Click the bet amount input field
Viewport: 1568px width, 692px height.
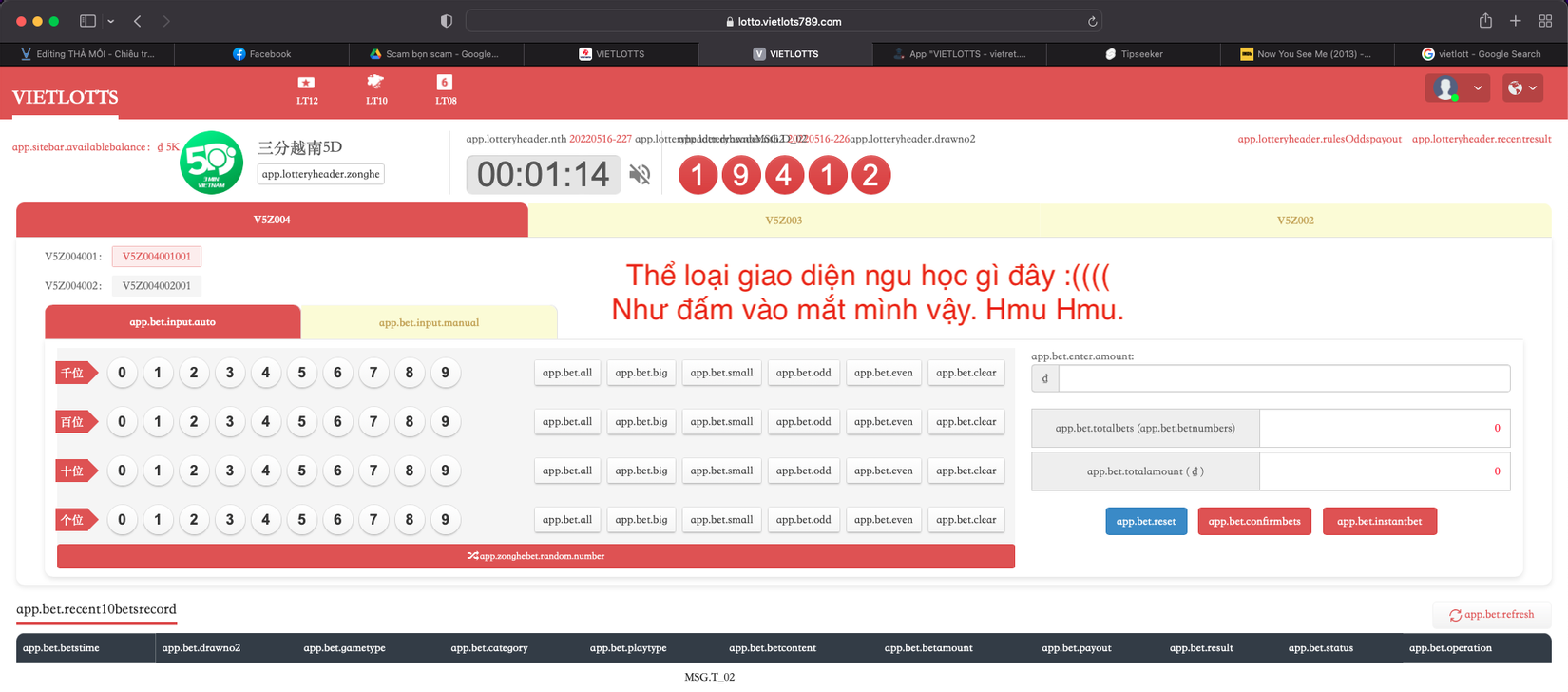pyautogui.click(x=1284, y=378)
